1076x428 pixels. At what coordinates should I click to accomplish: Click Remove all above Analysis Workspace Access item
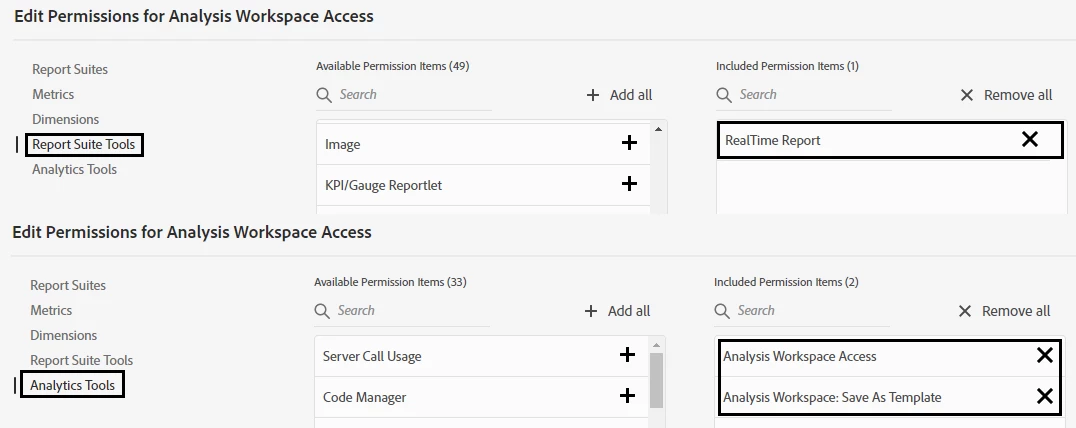pyautogui.click(x=1004, y=311)
